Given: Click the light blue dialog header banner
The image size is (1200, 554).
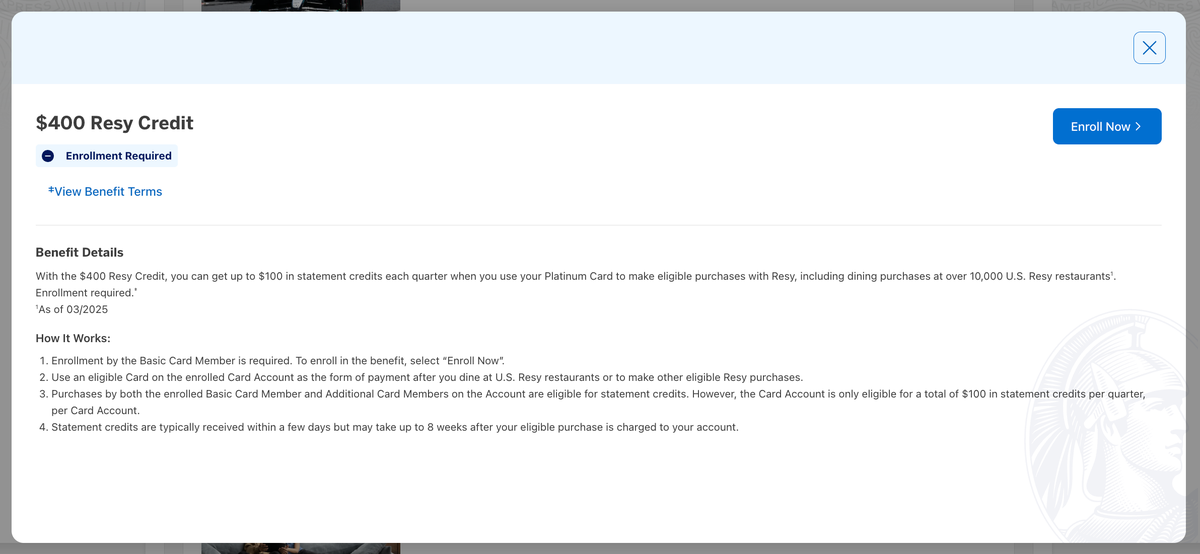Looking at the screenshot, I should coord(570,48).
